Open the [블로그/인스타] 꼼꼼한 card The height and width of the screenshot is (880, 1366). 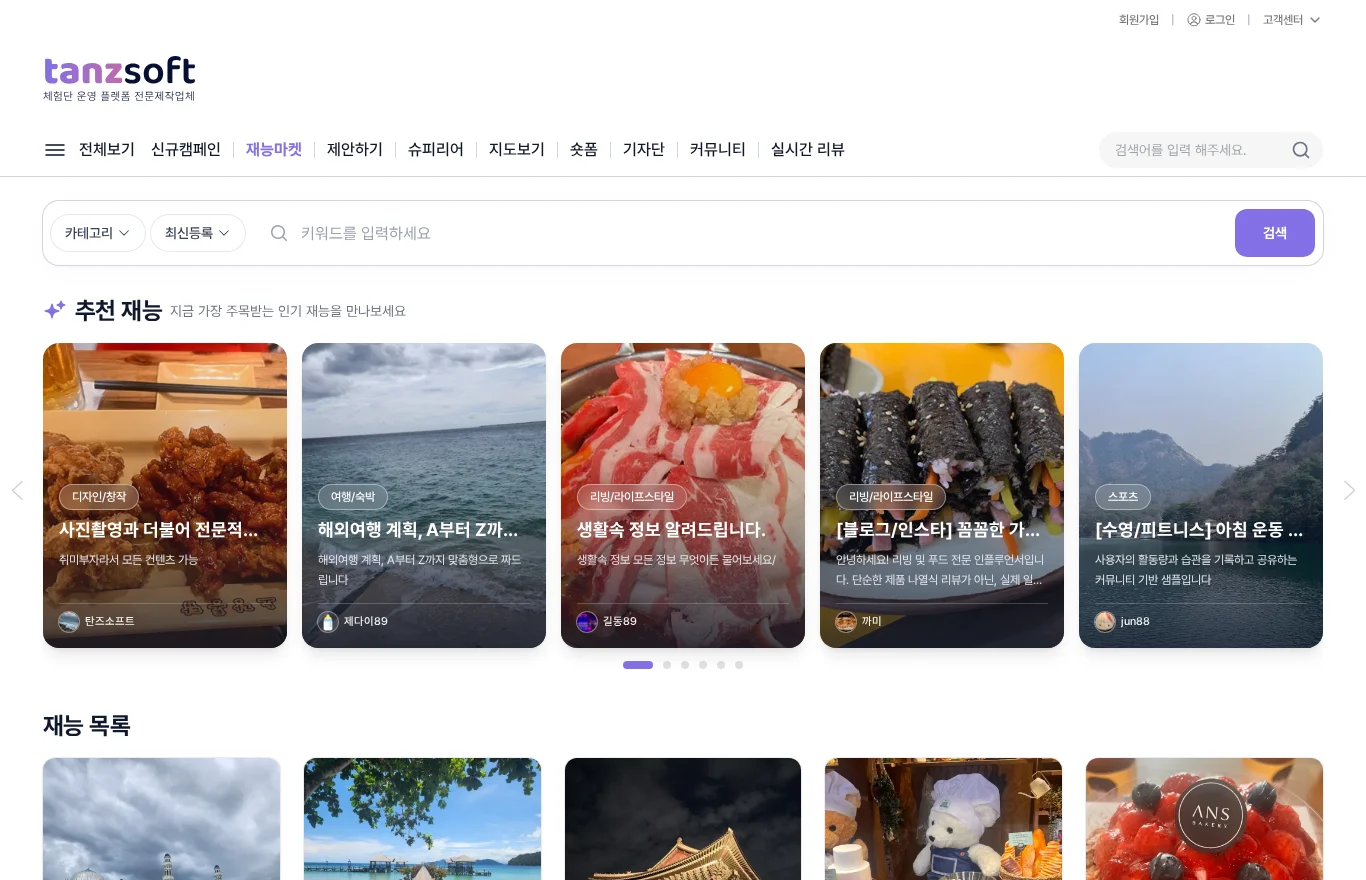coord(942,495)
